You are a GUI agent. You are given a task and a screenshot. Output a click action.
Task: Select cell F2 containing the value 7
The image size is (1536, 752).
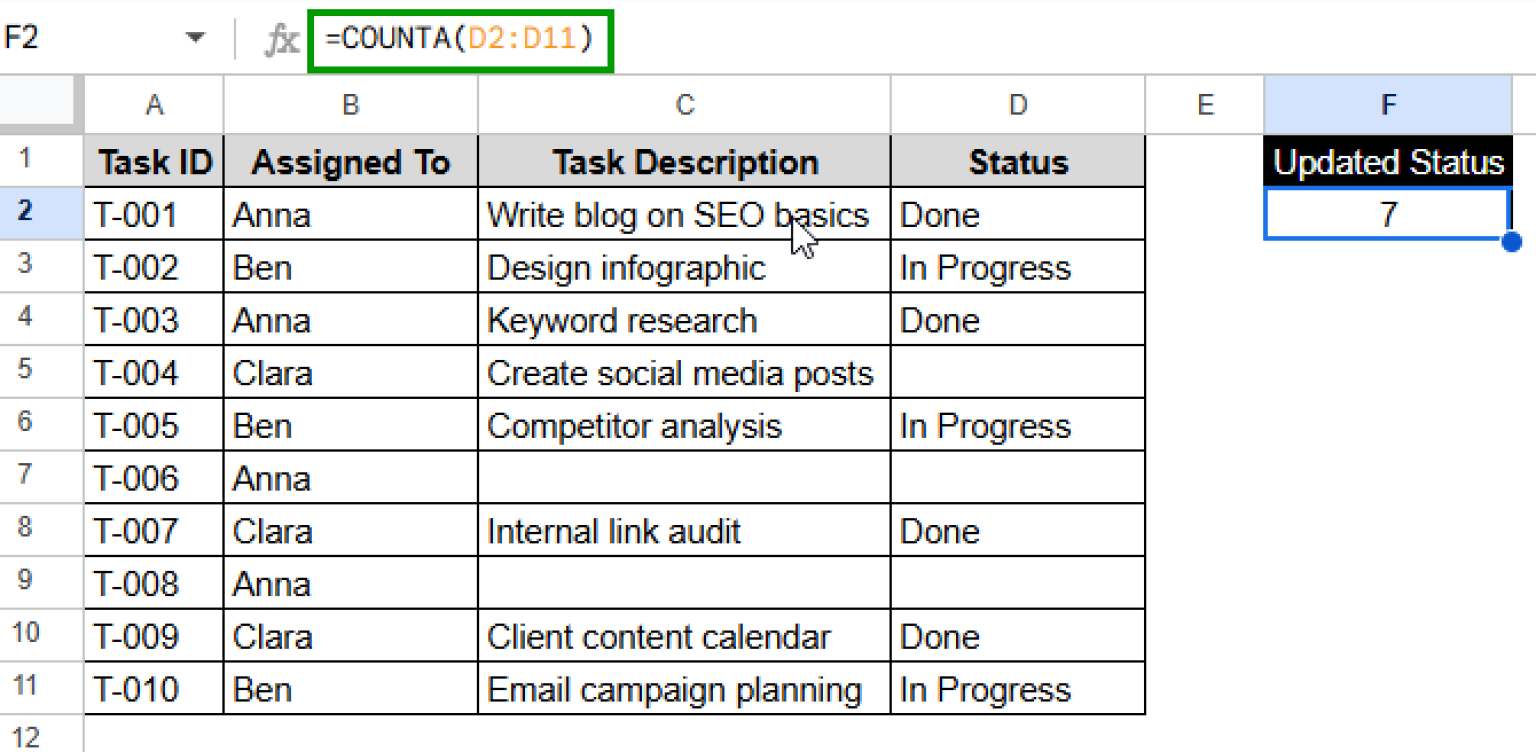[x=1387, y=214]
